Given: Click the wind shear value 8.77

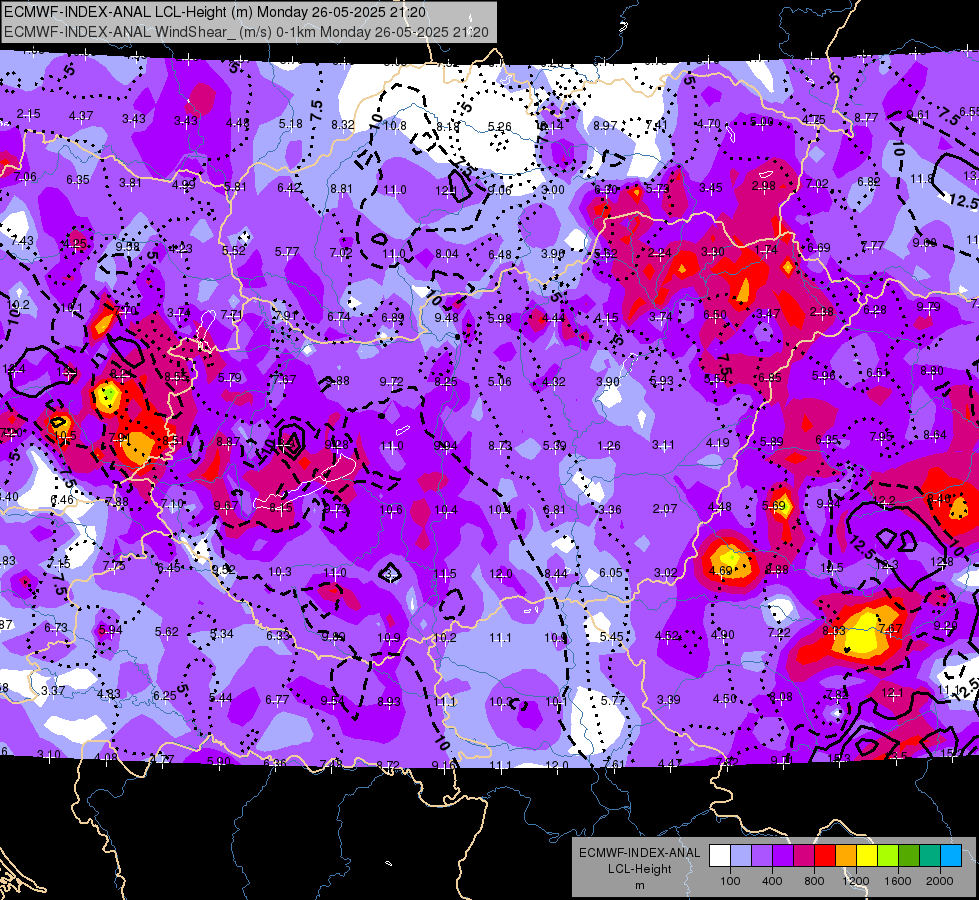Looking at the screenshot, I should coord(866,117).
